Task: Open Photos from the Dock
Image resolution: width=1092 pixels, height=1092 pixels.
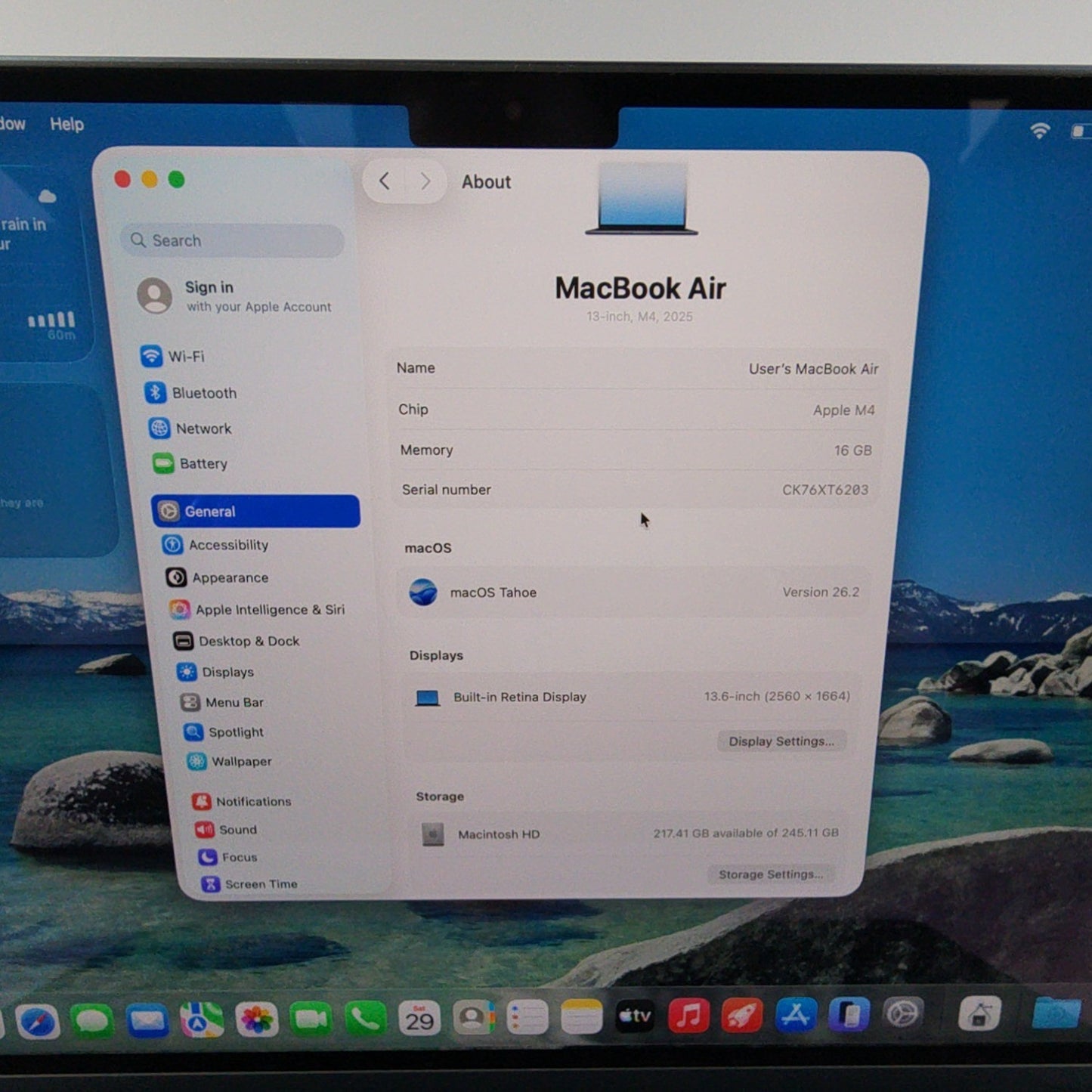Action: [x=257, y=1020]
